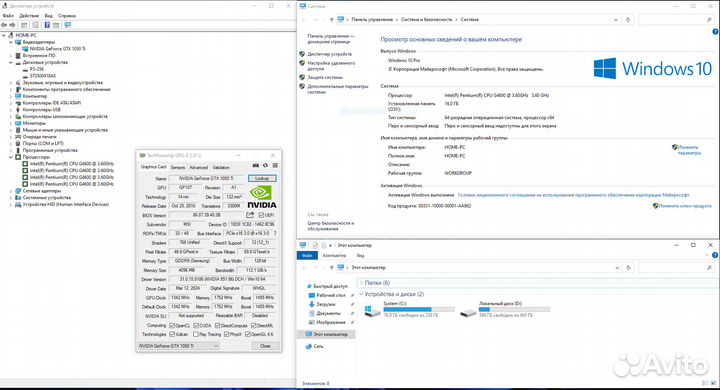
Task: Open the GPU selection dropdown in GPU-Z
Action: tap(179, 346)
